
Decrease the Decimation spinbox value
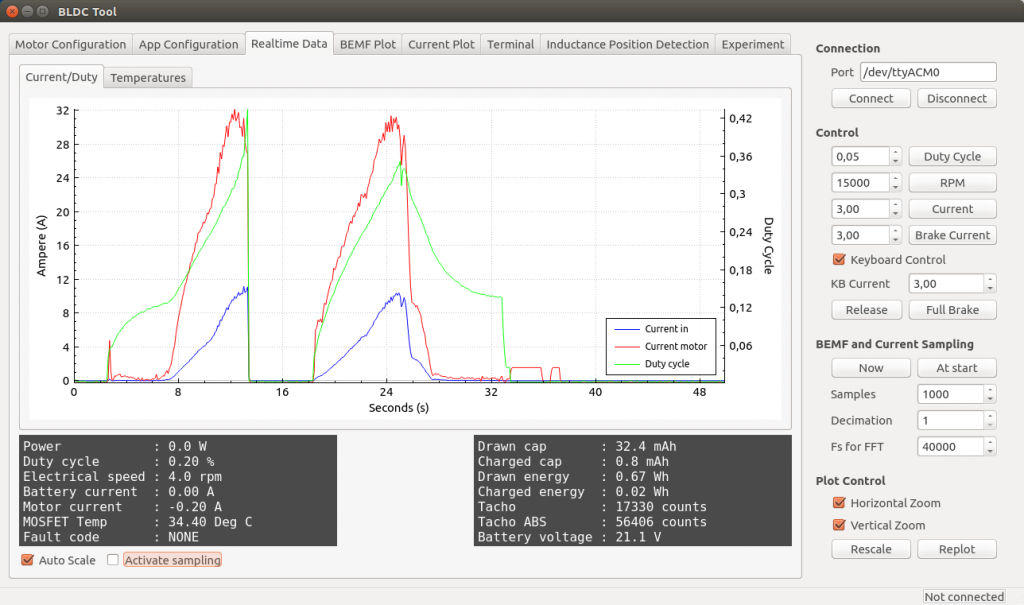[x=990, y=425]
